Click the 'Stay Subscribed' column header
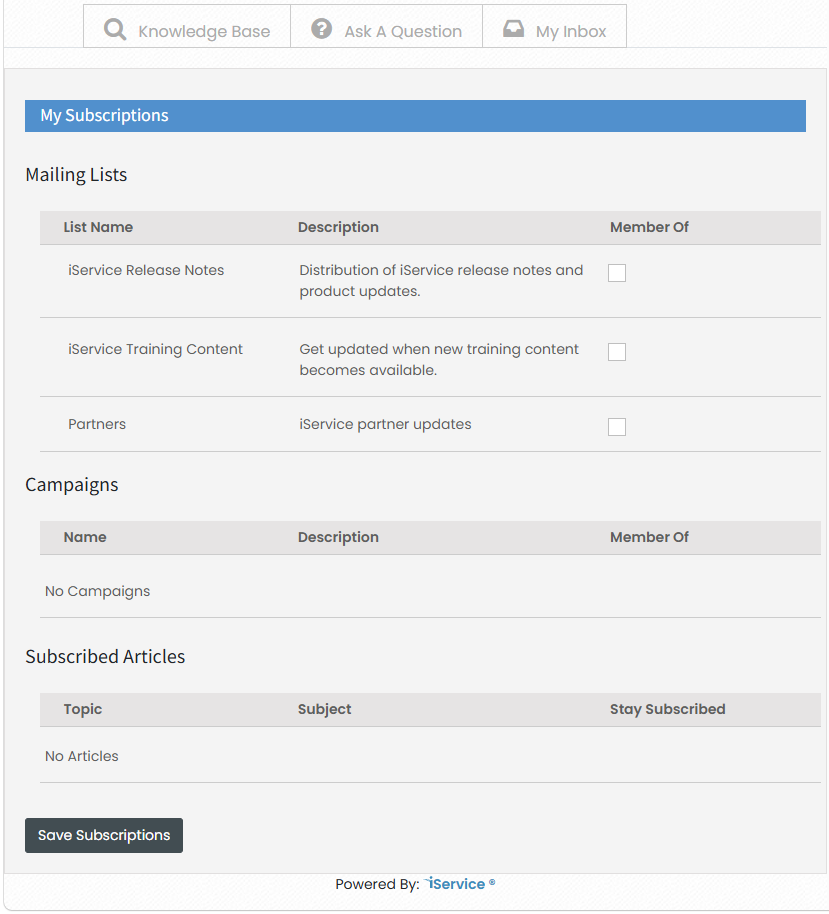 point(668,709)
